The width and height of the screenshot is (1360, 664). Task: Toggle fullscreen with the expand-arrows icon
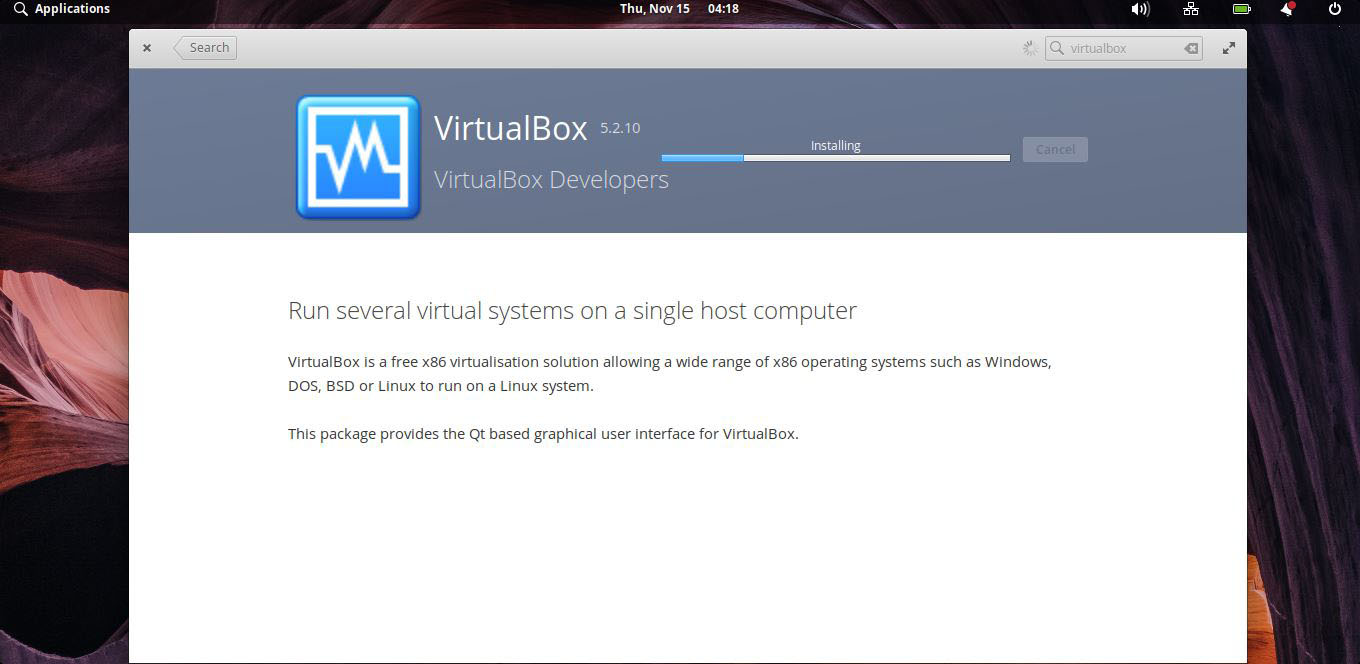click(x=1228, y=47)
